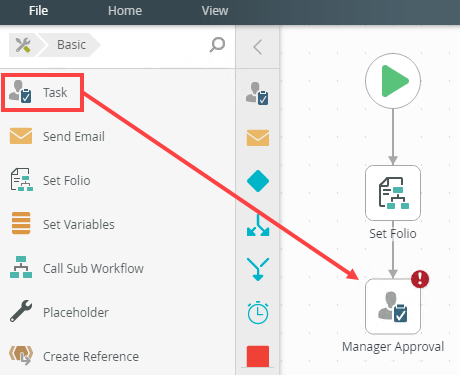Viewport: 460px width, 375px height.
Task: Select the Call Sub Workflow hierarchy icon
Action: [x=21, y=267]
